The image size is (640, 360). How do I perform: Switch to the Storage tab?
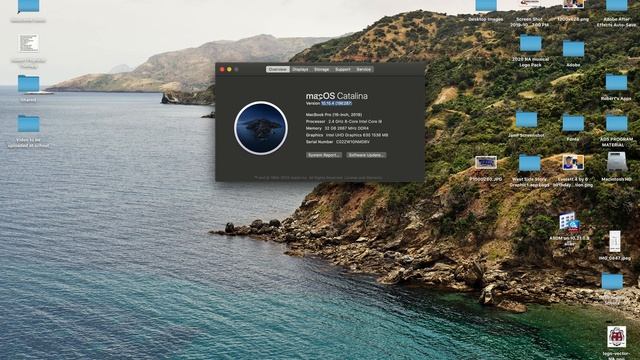pyautogui.click(x=322, y=69)
